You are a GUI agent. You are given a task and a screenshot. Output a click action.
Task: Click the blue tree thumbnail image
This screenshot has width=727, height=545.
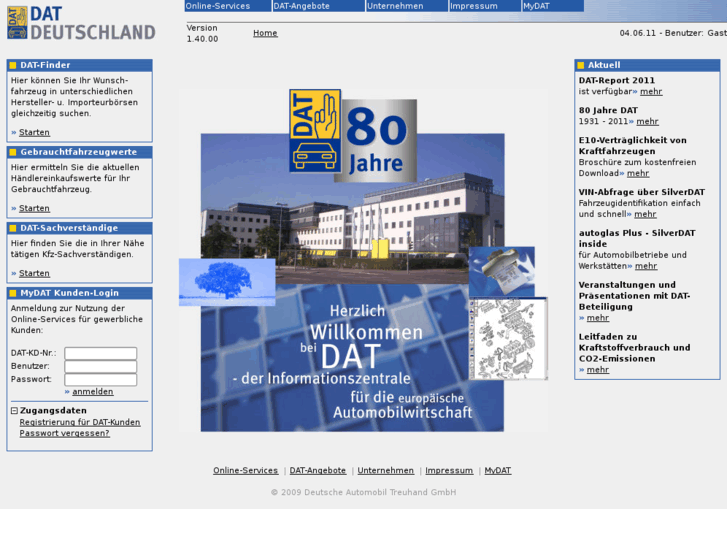[227, 282]
